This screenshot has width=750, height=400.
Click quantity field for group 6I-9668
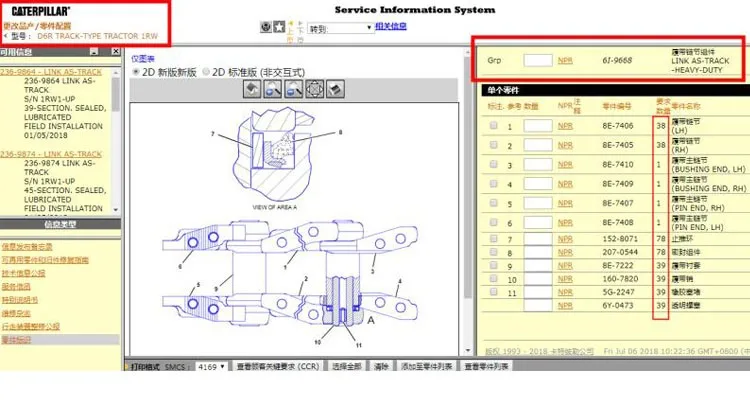tap(538, 60)
